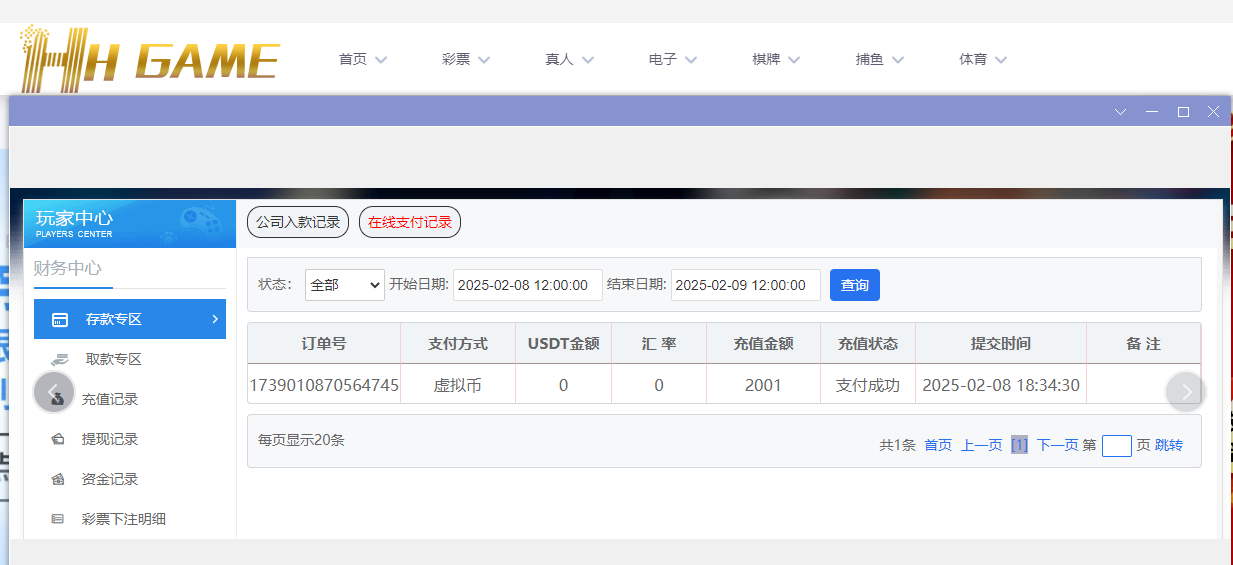Click the page number input box
The width and height of the screenshot is (1233, 565).
pos(1116,446)
